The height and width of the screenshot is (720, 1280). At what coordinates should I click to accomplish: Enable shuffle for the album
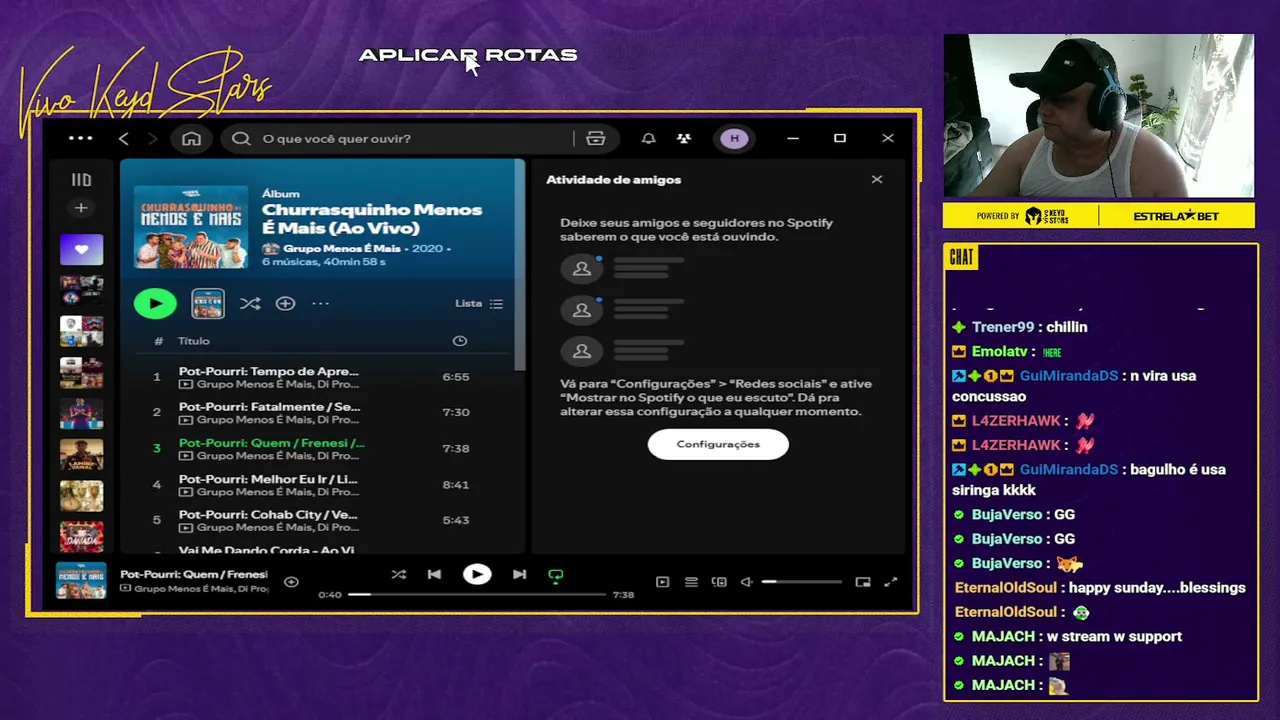[x=250, y=303]
